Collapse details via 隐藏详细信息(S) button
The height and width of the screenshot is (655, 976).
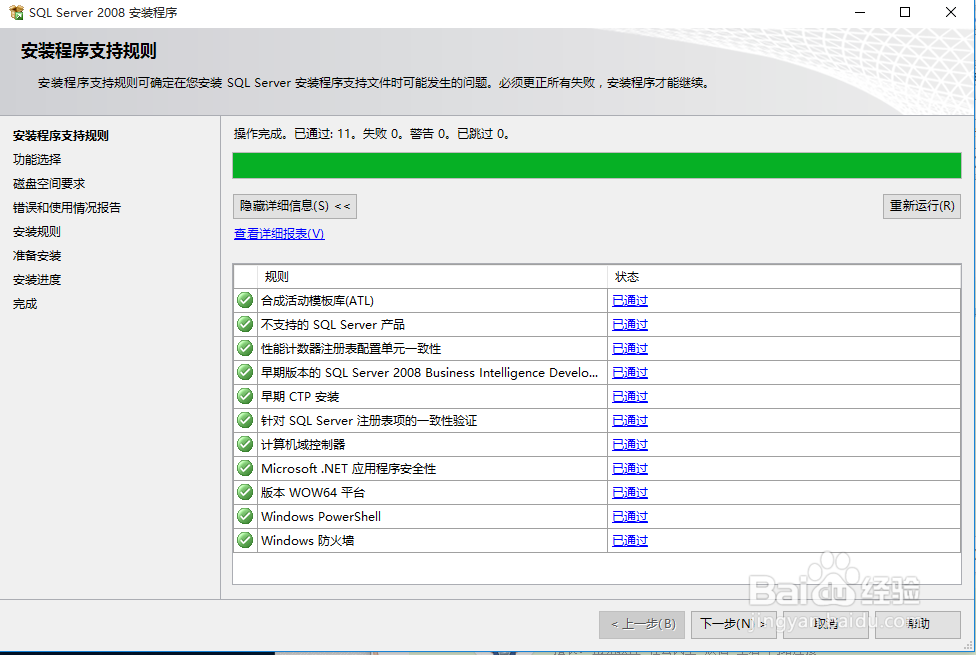(293, 206)
